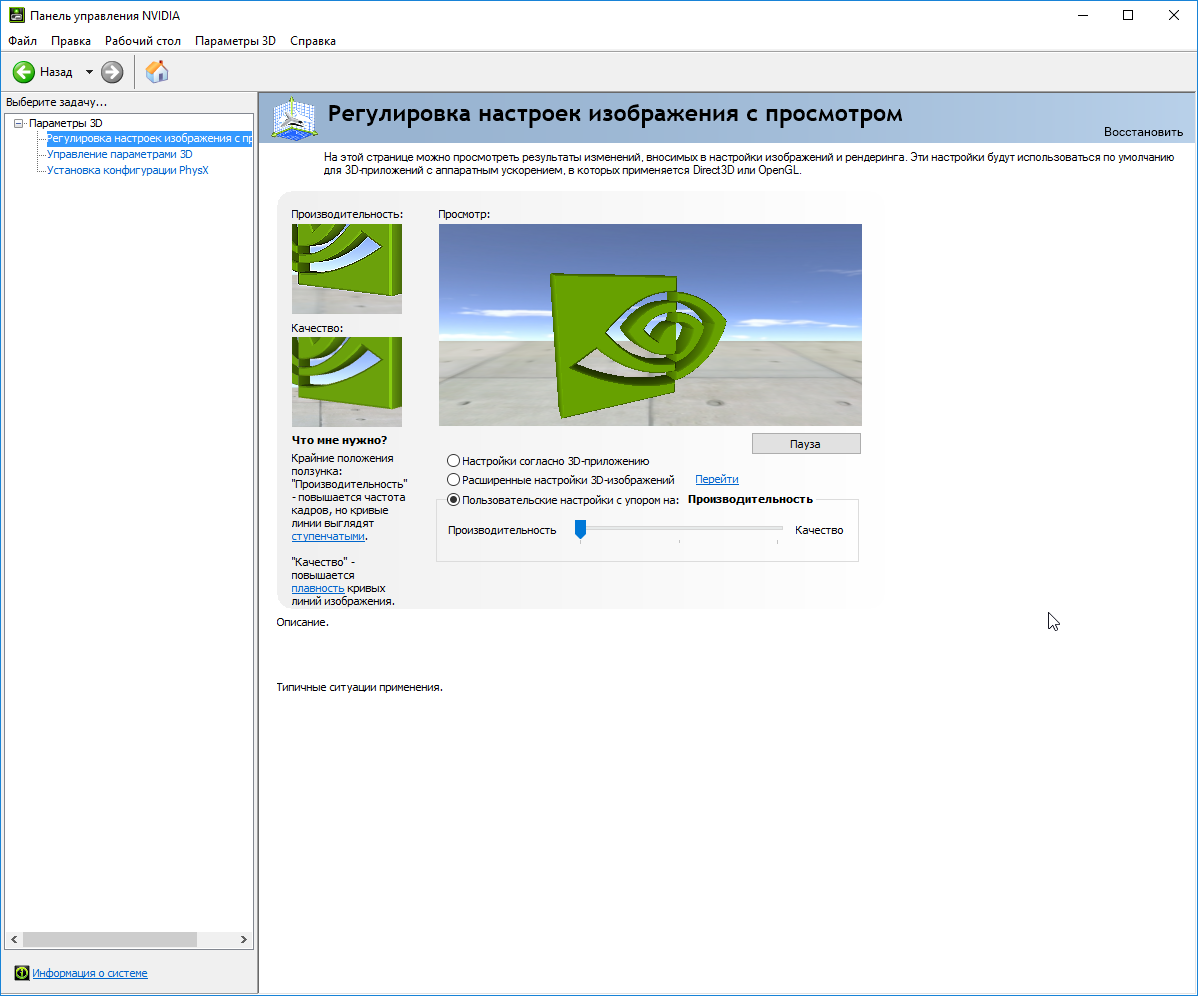Click the sidebar scrollbar right arrow
This screenshot has width=1198, height=996.
pos(244,939)
